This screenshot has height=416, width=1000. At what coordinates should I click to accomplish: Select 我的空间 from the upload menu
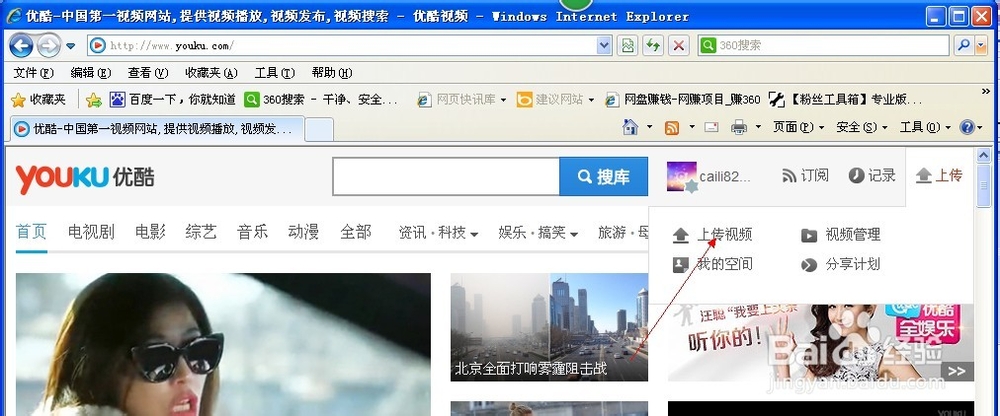click(712, 264)
